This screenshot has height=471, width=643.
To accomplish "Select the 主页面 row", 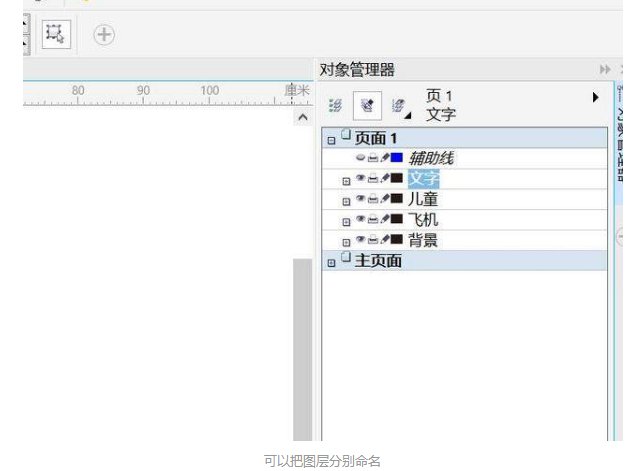I will pyautogui.click(x=465, y=261).
